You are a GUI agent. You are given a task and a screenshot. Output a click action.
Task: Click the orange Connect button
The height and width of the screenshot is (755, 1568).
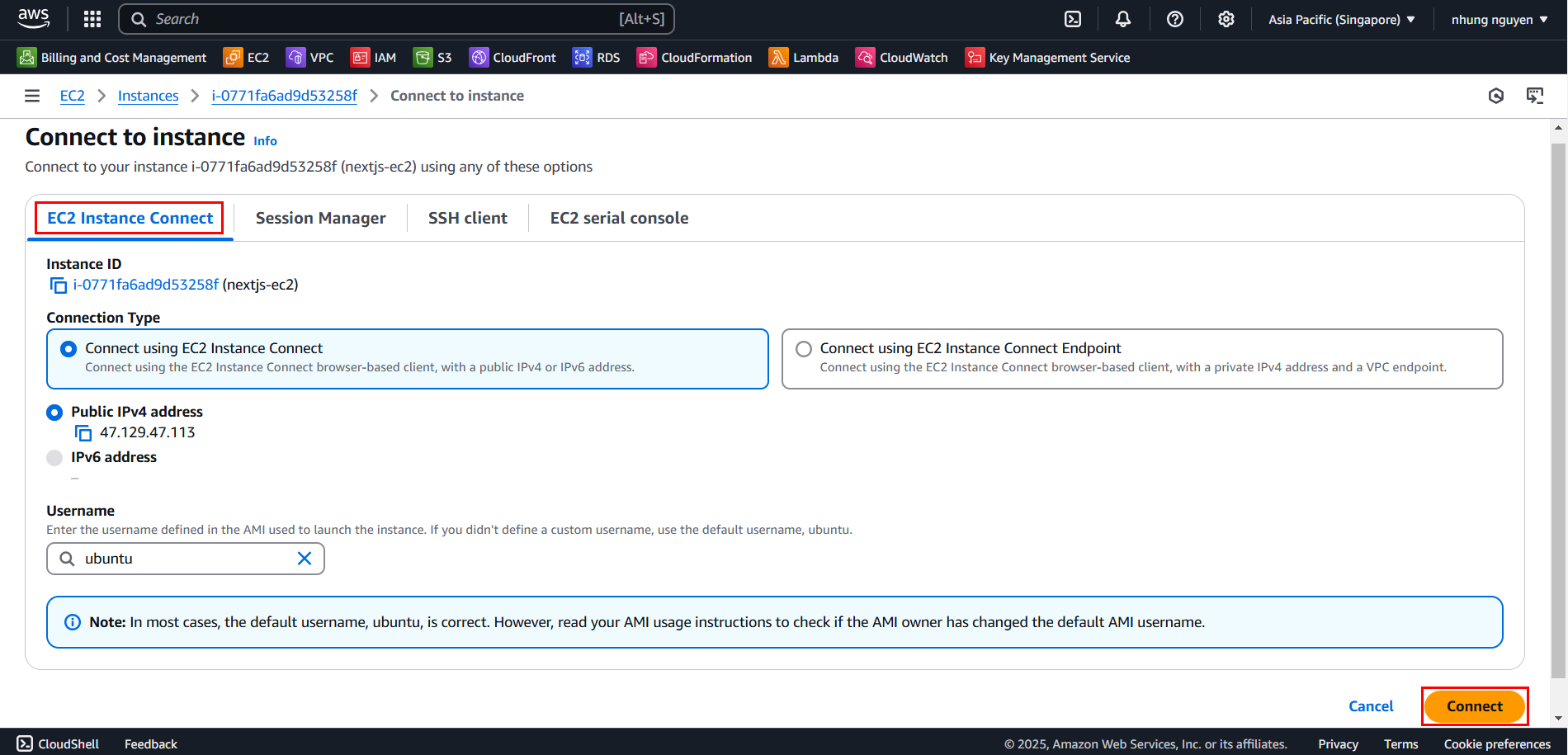click(1474, 706)
